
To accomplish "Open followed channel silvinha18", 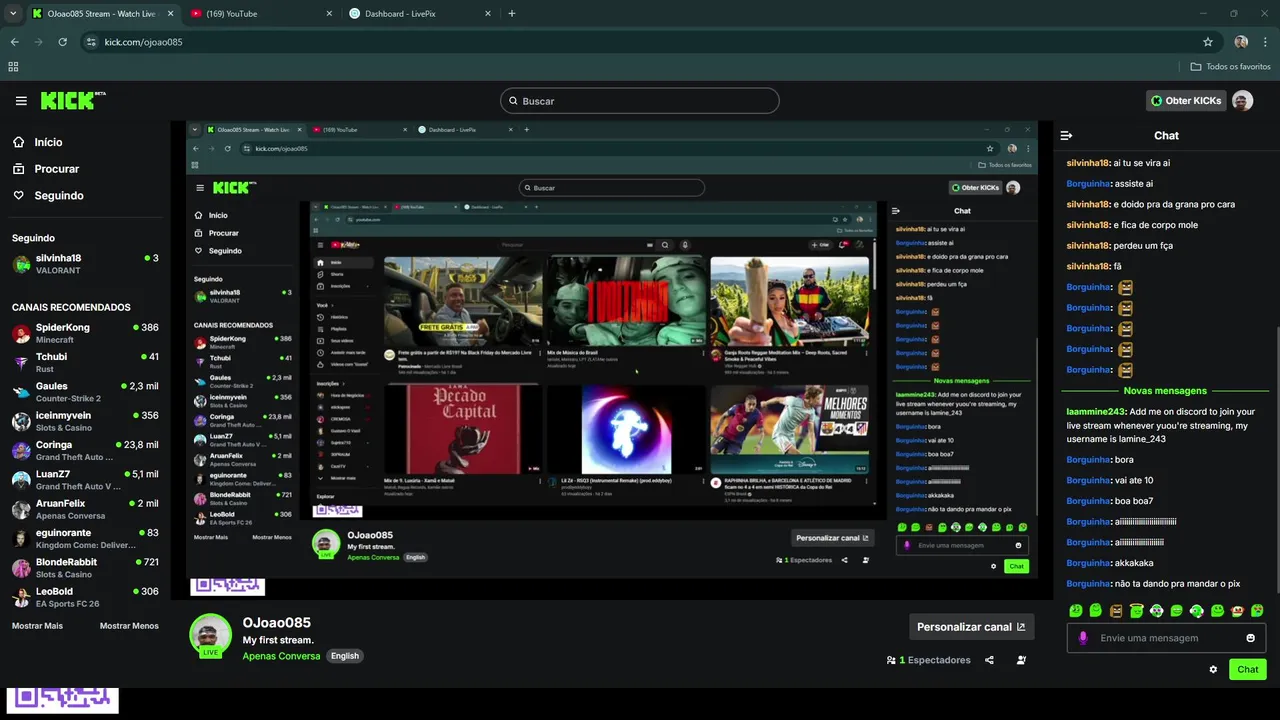I will click(85, 264).
